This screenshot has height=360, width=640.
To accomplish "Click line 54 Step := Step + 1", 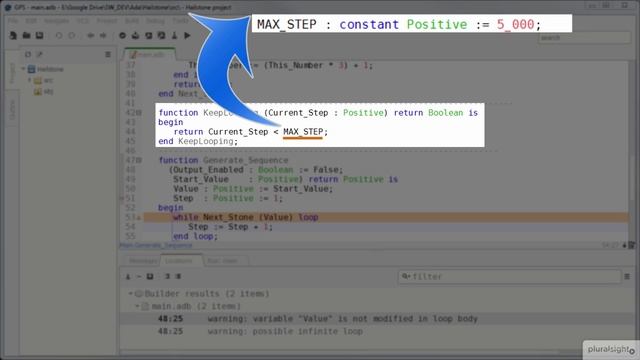I will (386, 227).
